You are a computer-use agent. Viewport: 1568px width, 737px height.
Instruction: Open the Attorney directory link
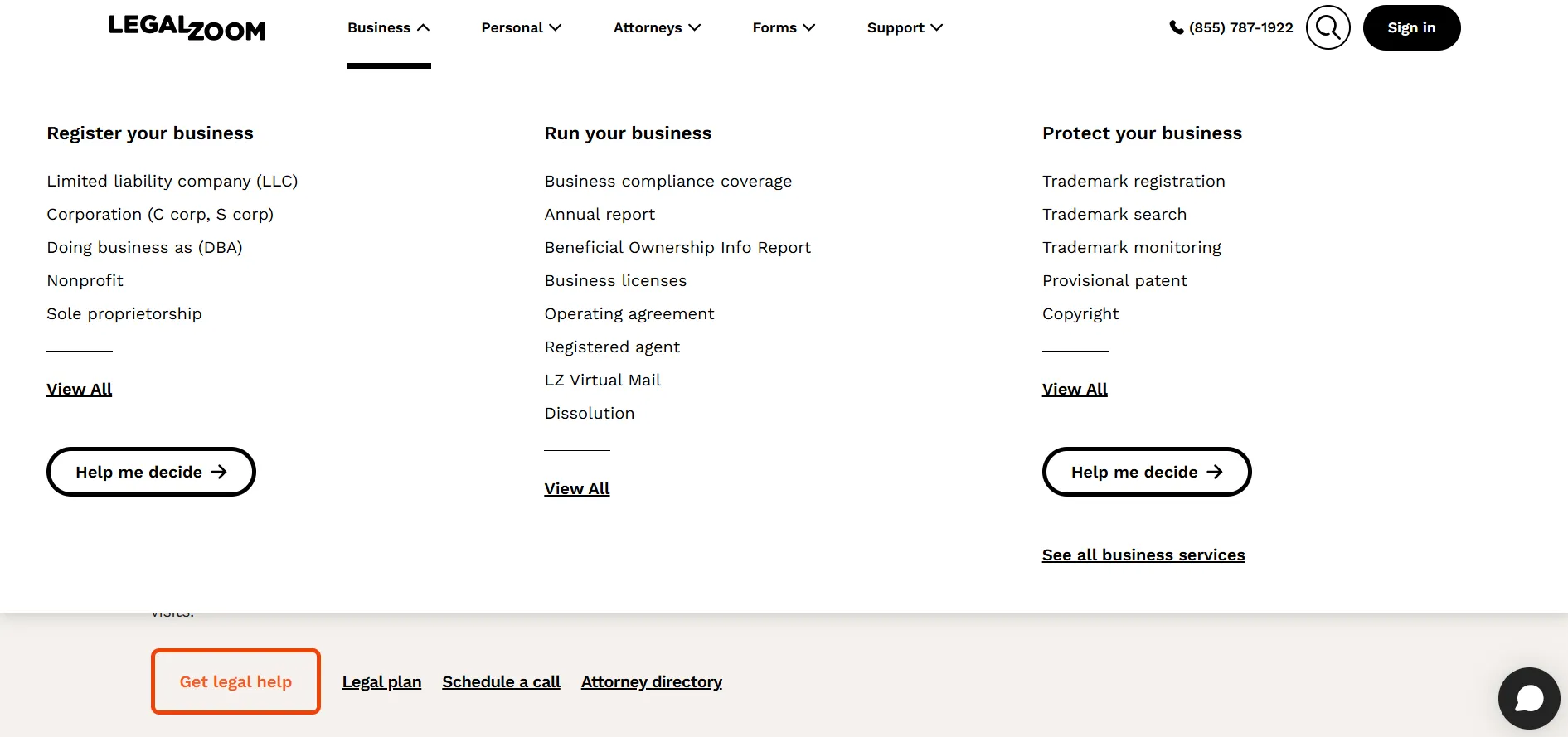(651, 682)
